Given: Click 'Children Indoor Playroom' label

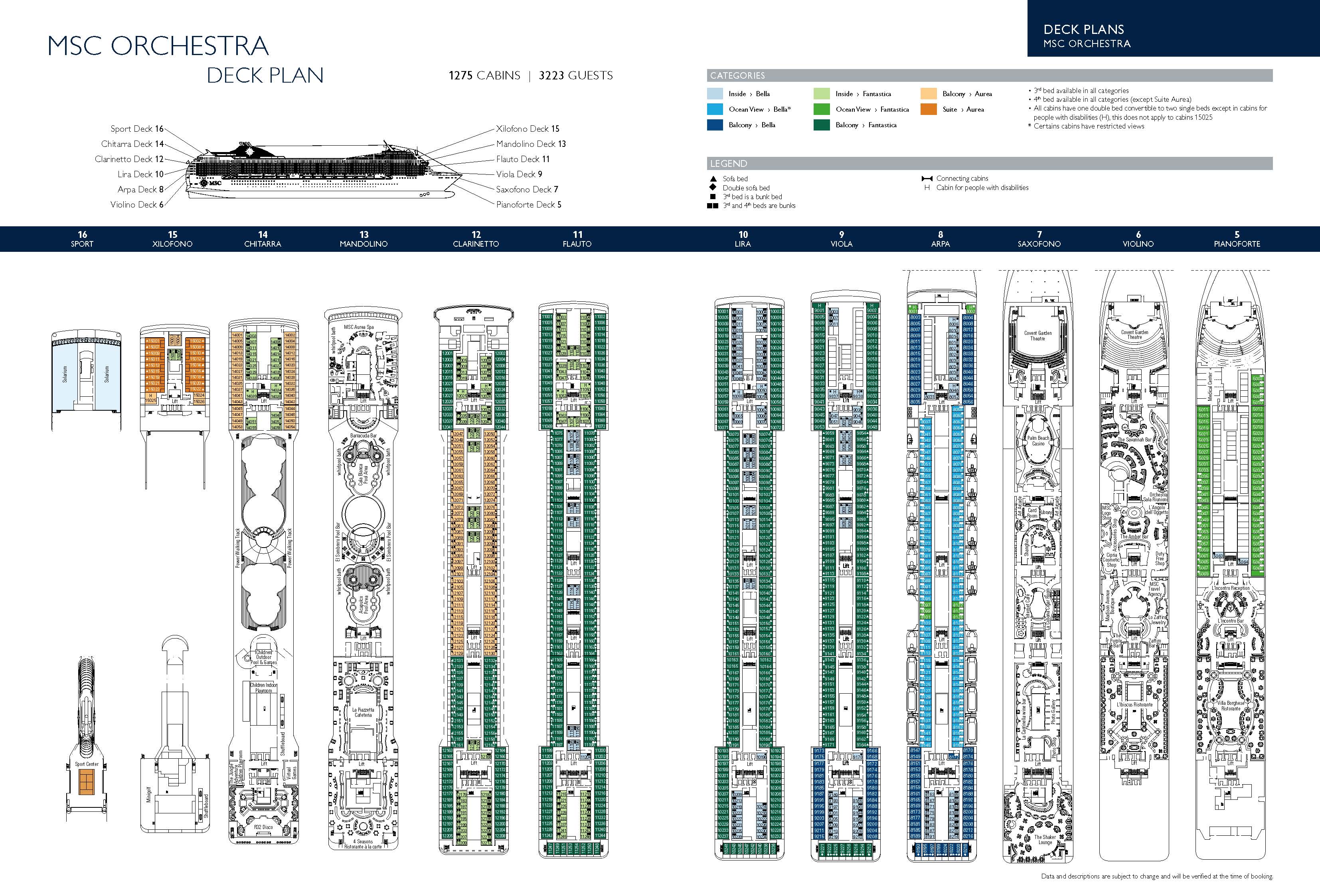Looking at the screenshot, I should 263,688.
